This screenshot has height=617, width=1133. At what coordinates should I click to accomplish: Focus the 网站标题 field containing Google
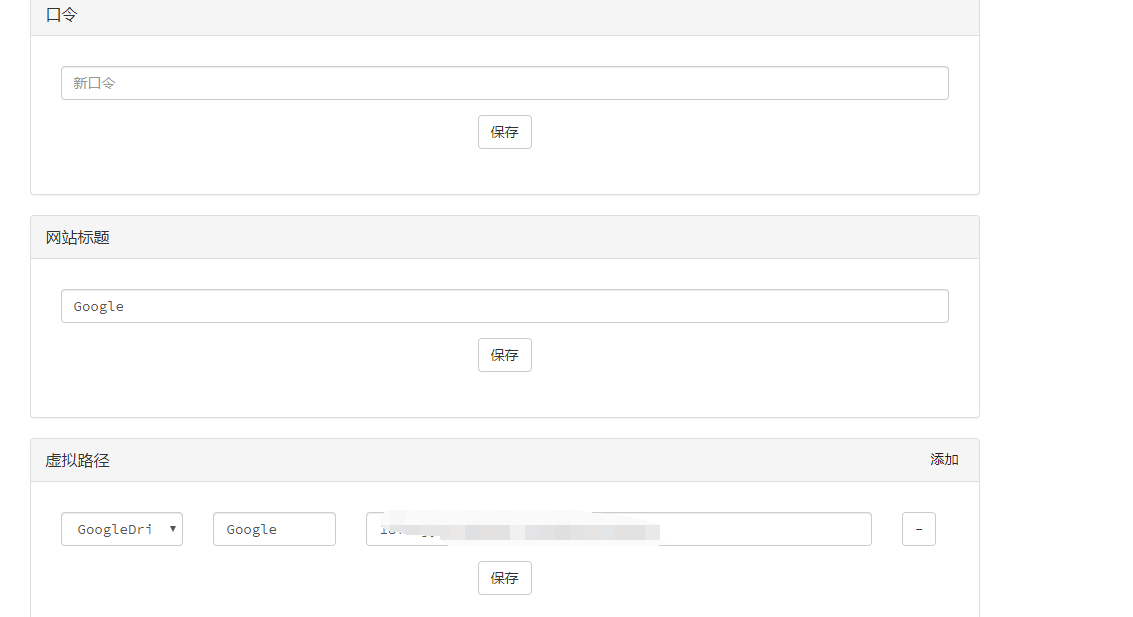point(504,306)
